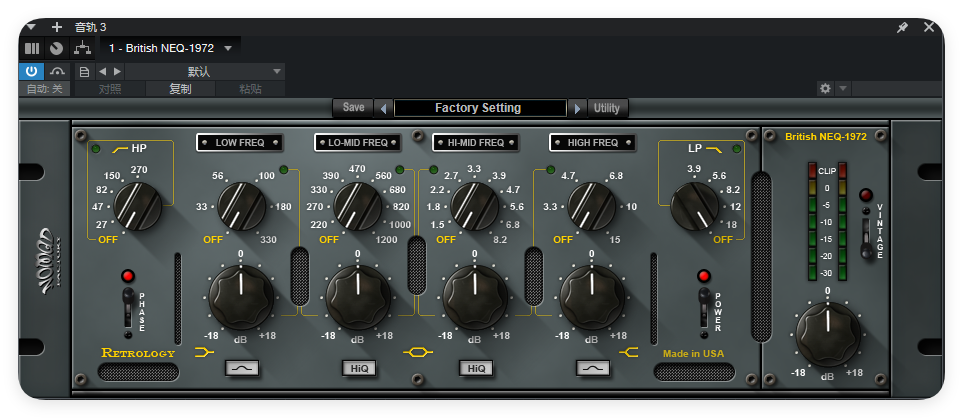Click the red LED above PHASE switch

pyautogui.click(x=128, y=276)
